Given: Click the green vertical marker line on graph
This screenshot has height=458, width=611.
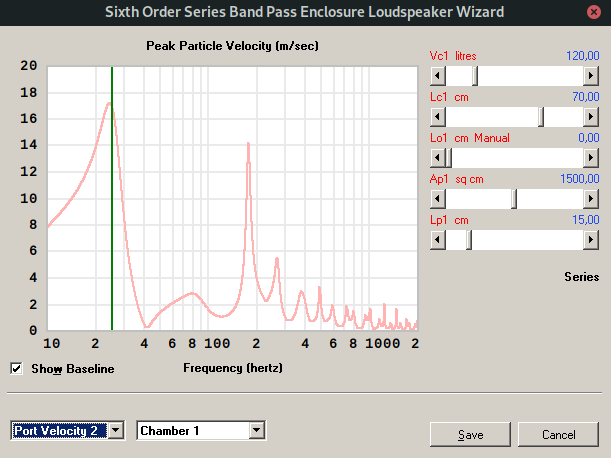Looking at the screenshot, I should [x=112, y=199].
